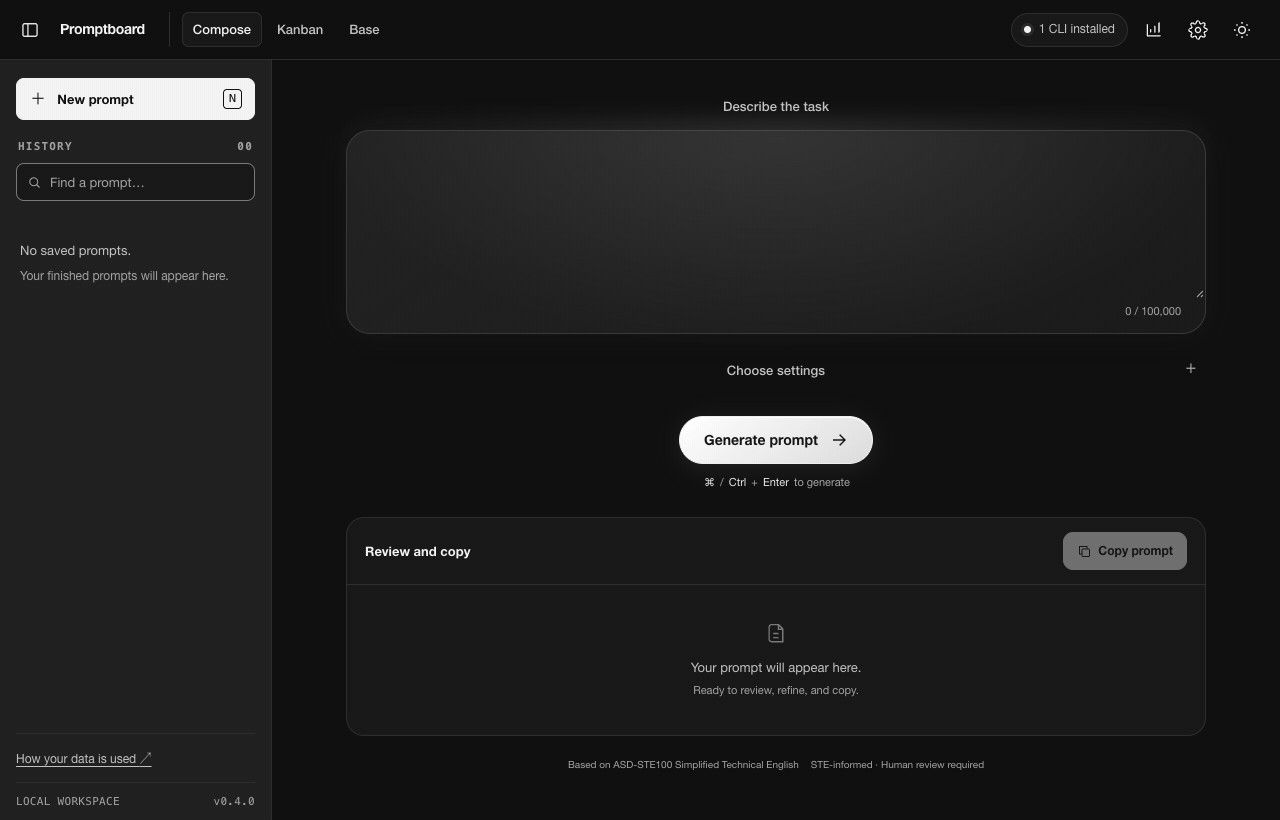Click the Promptboard app title
Image resolution: width=1280 pixels, height=820 pixels.
click(102, 30)
